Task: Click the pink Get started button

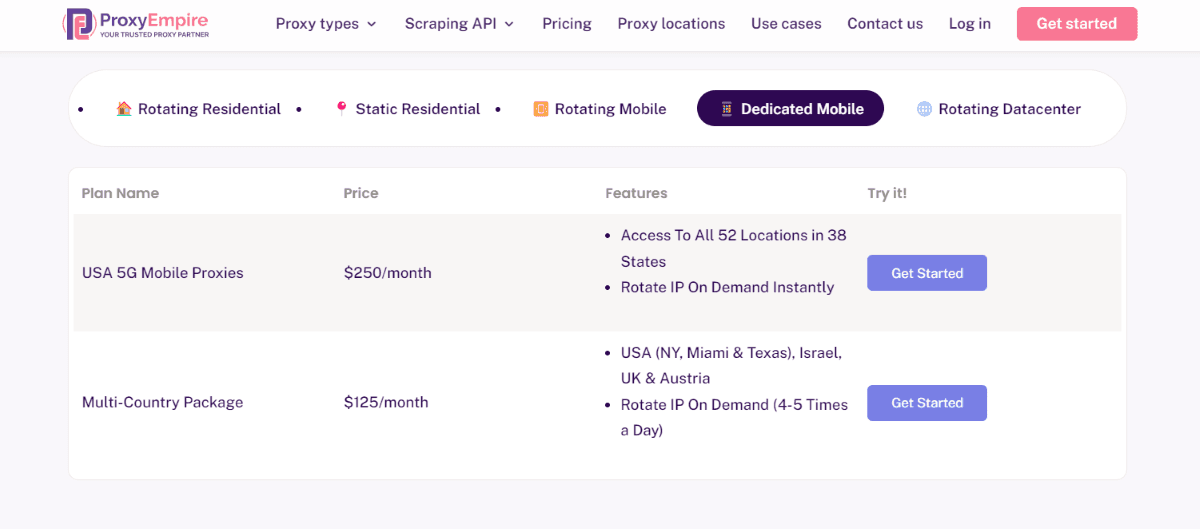Action: 1077,23
